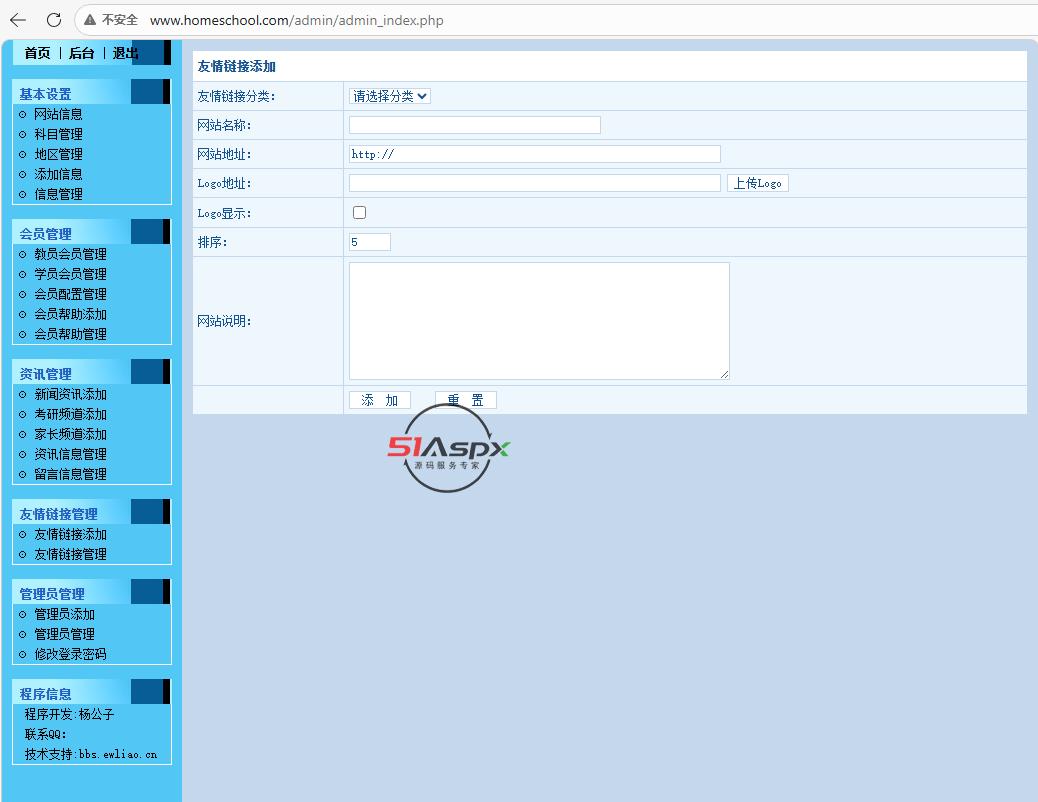Open the 后台 top navigation item
Viewport: 1038px width, 802px height.
[x=81, y=53]
